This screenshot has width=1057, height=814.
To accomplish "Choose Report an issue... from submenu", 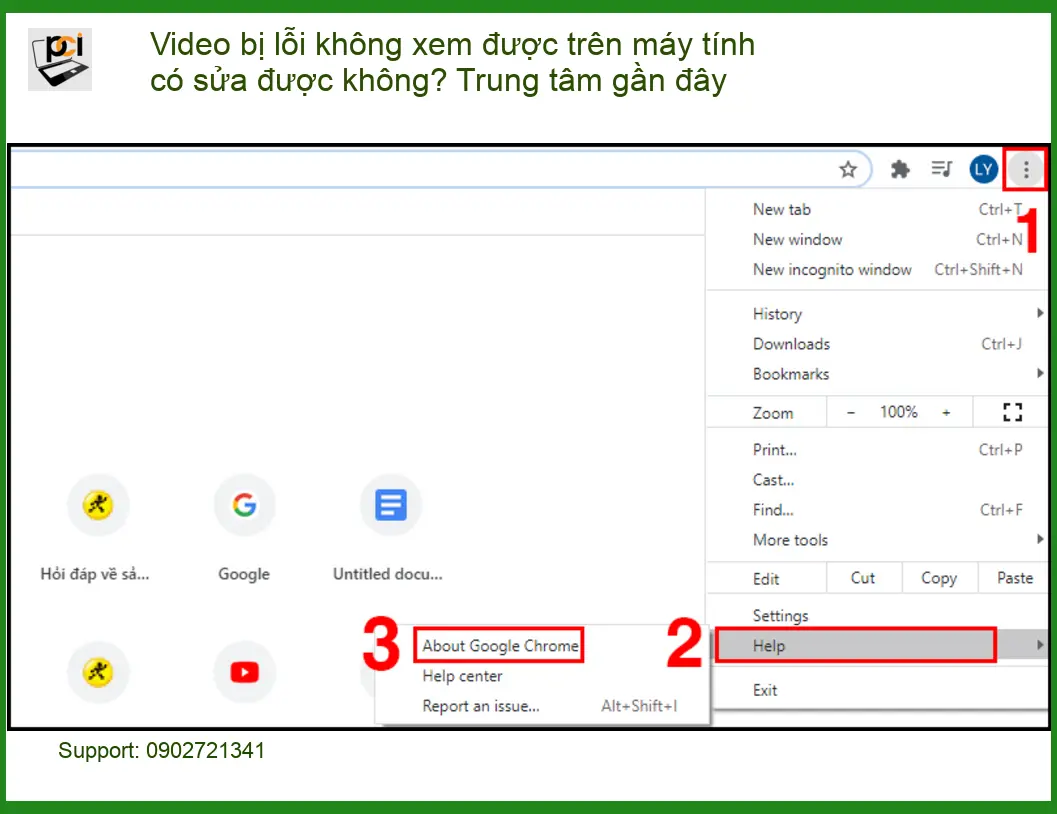I will point(543,706).
